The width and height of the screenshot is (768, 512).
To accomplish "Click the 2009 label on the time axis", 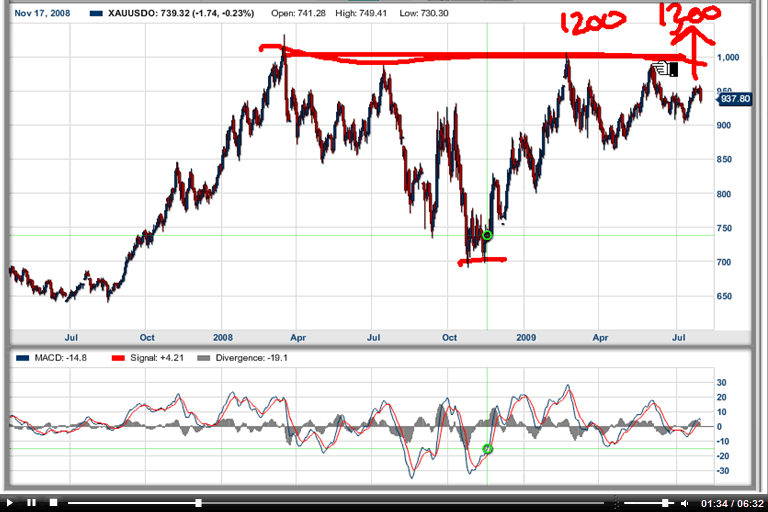I will tap(526, 338).
